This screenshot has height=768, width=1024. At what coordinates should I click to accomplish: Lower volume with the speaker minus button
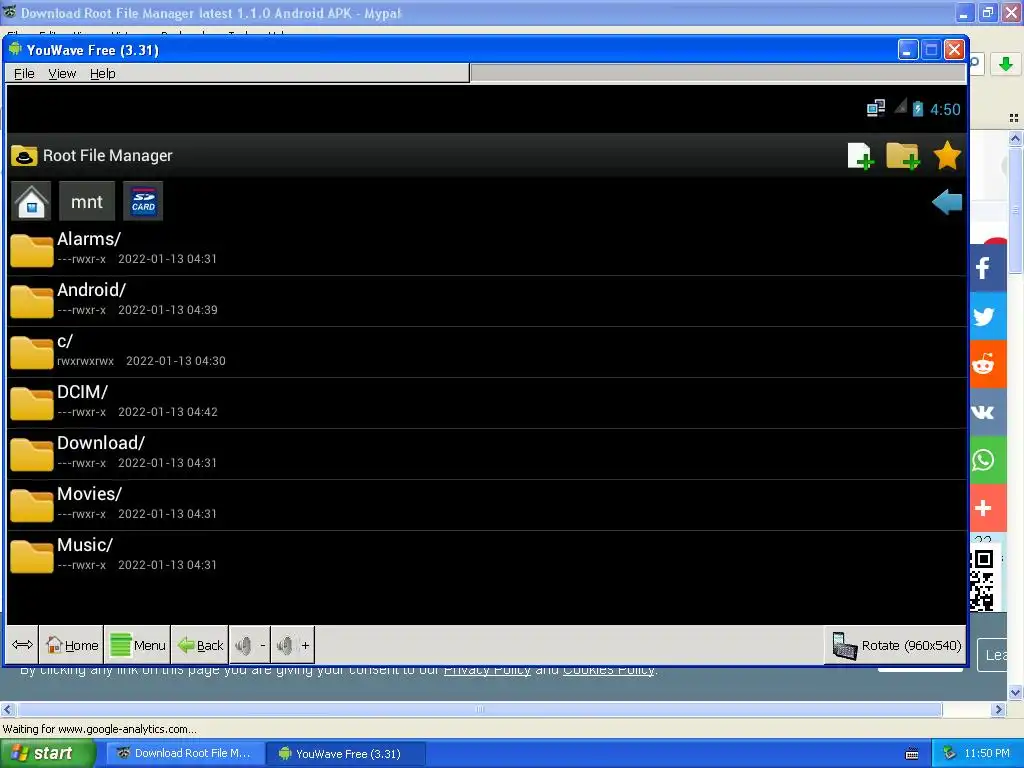[x=249, y=645]
